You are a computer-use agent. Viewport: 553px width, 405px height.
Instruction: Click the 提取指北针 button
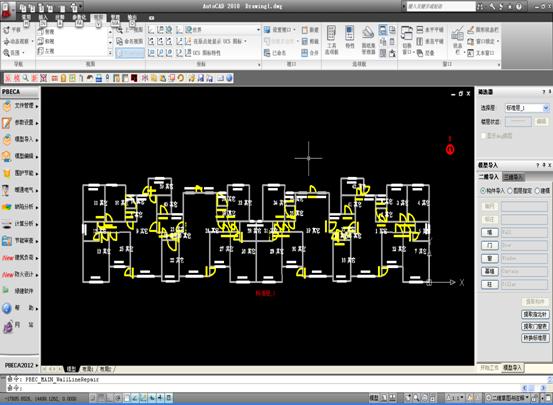tap(535, 314)
